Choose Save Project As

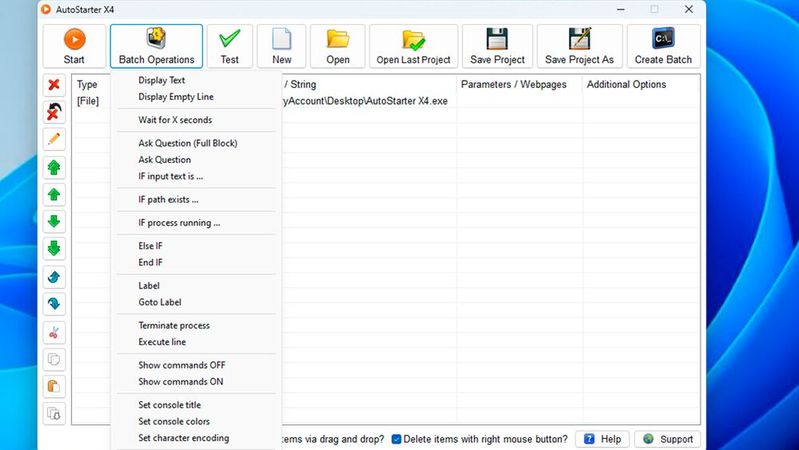click(579, 46)
